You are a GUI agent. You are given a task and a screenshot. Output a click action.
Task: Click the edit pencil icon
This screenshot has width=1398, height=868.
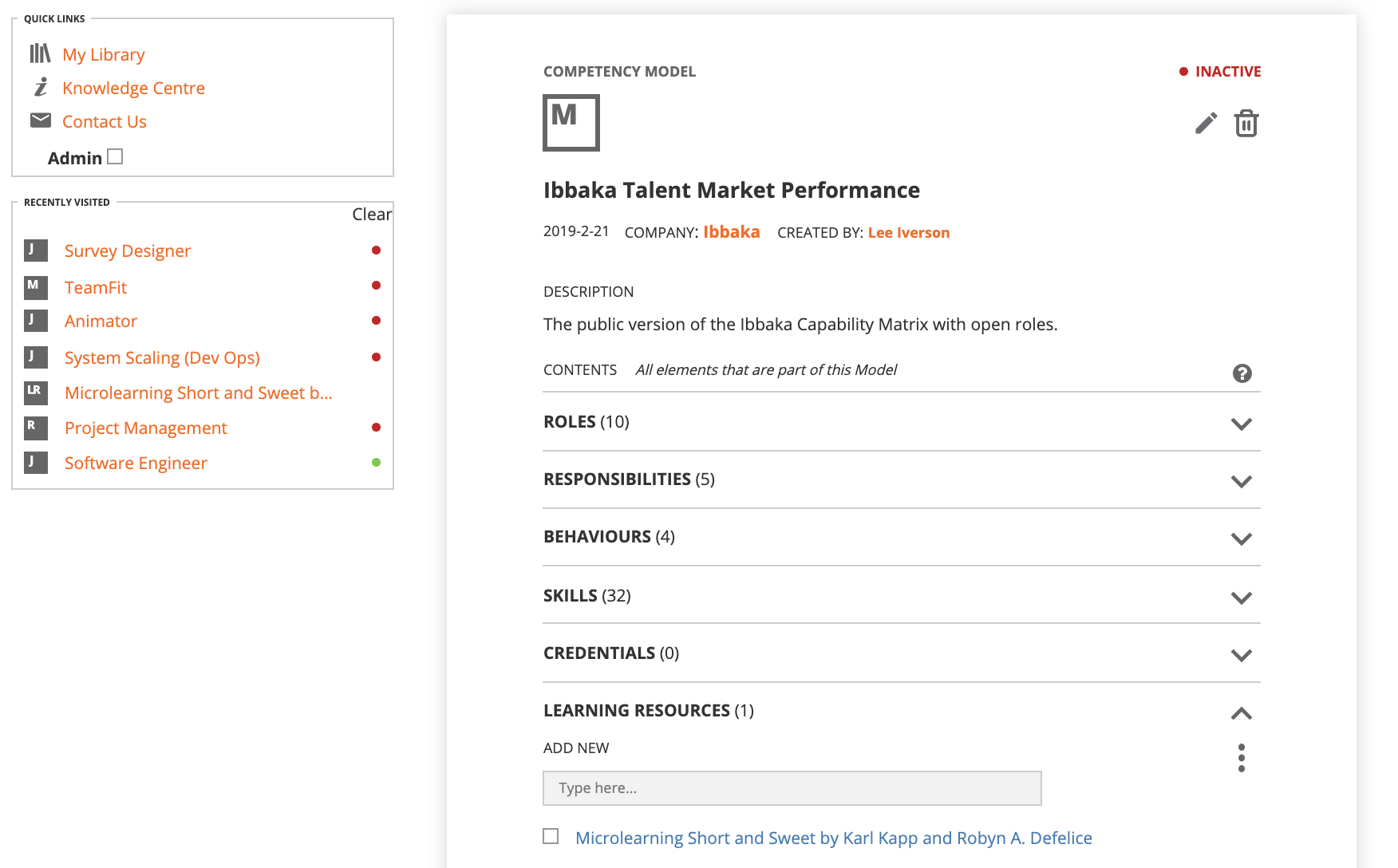pos(1206,124)
